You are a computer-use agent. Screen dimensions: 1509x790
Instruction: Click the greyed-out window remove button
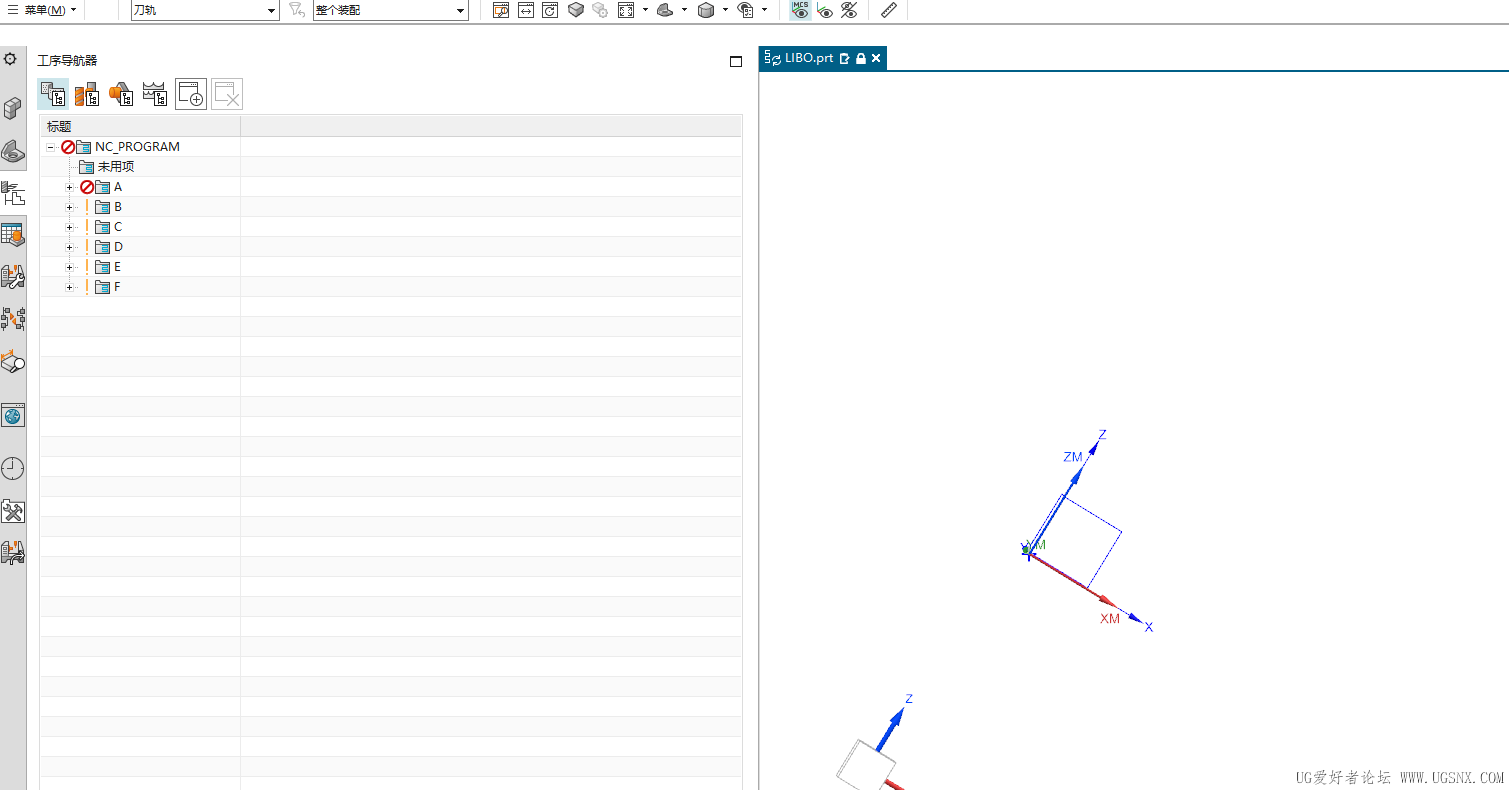coord(227,94)
